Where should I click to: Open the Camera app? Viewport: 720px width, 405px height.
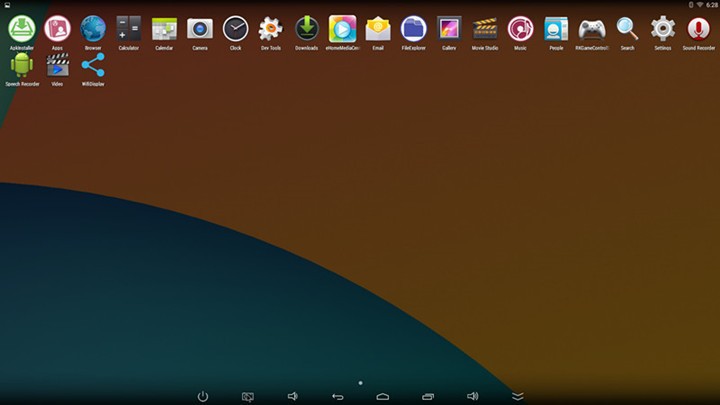point(200,30)
